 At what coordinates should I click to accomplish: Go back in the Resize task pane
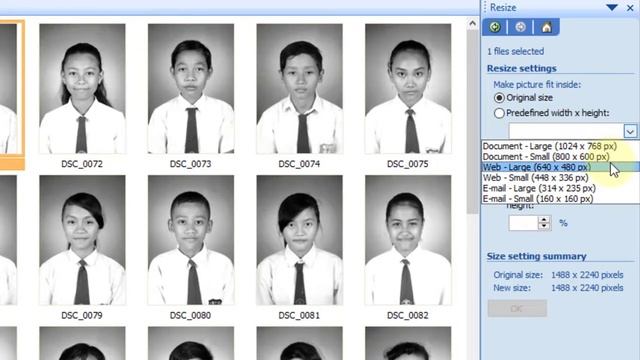tap(495, 27)
